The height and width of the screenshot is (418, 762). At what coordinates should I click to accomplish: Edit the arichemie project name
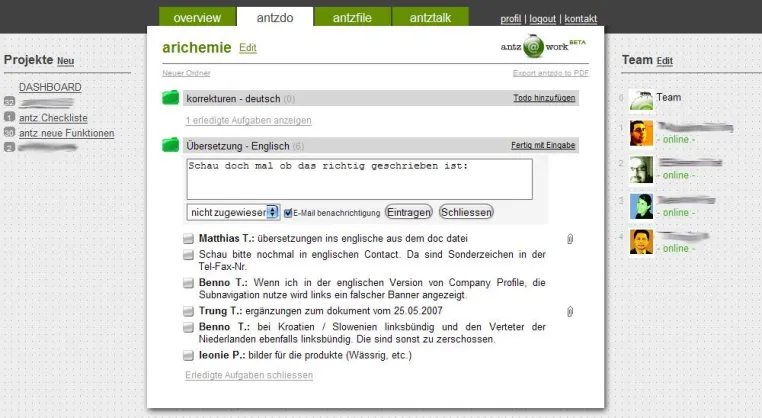(248, 48)
